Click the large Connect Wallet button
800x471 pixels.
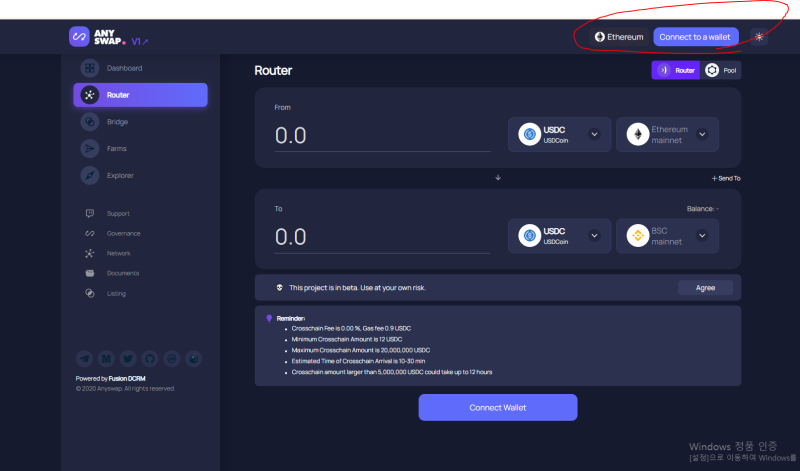click(x=498, y=407)
